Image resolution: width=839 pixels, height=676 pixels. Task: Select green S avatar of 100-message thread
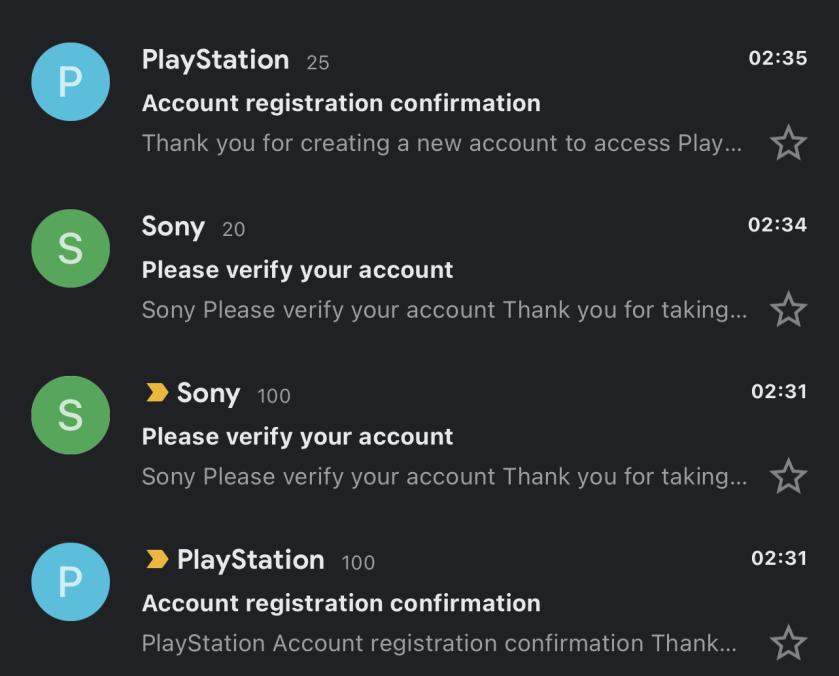71,415
